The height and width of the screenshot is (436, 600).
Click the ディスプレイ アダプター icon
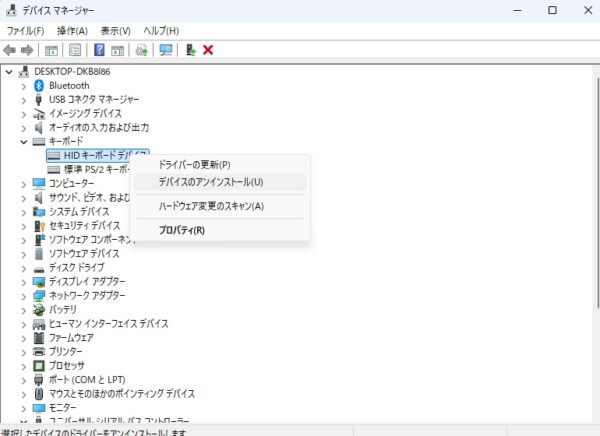[x=39, y=282]
